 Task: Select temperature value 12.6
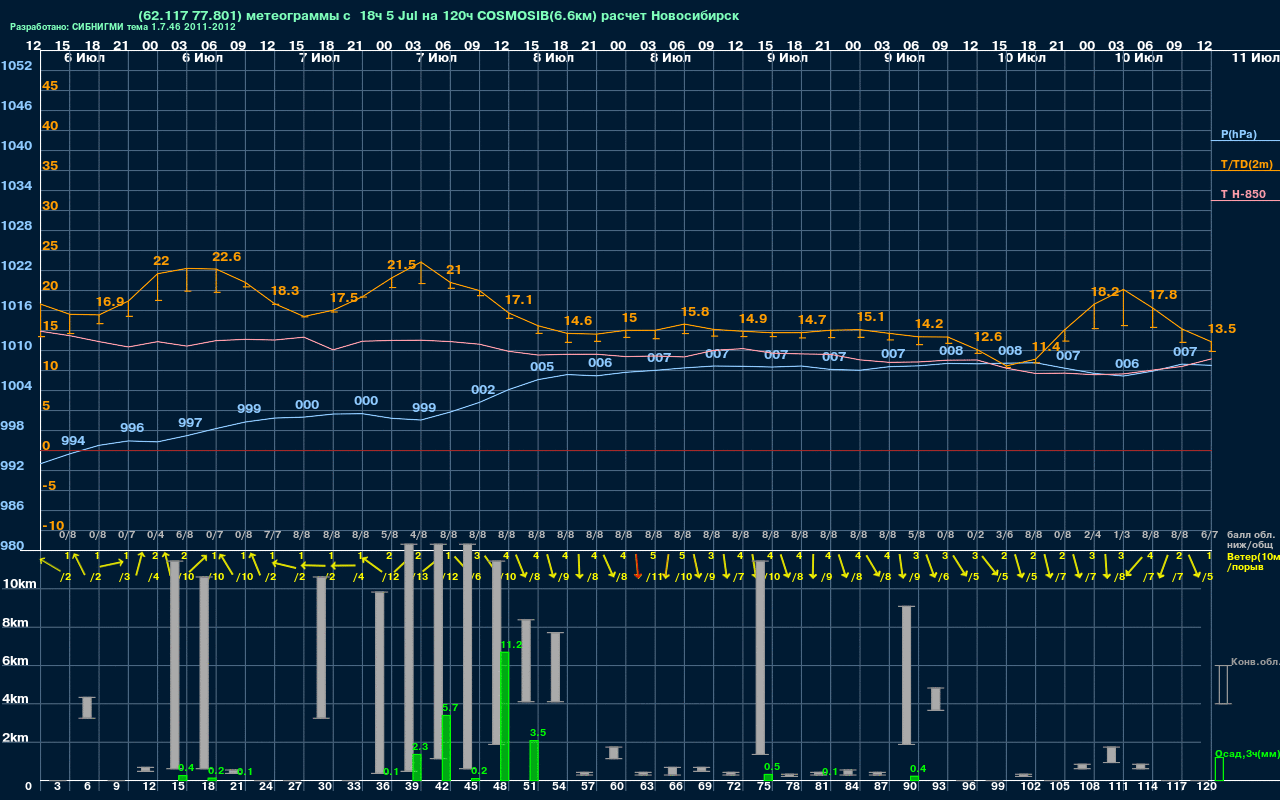987,337
